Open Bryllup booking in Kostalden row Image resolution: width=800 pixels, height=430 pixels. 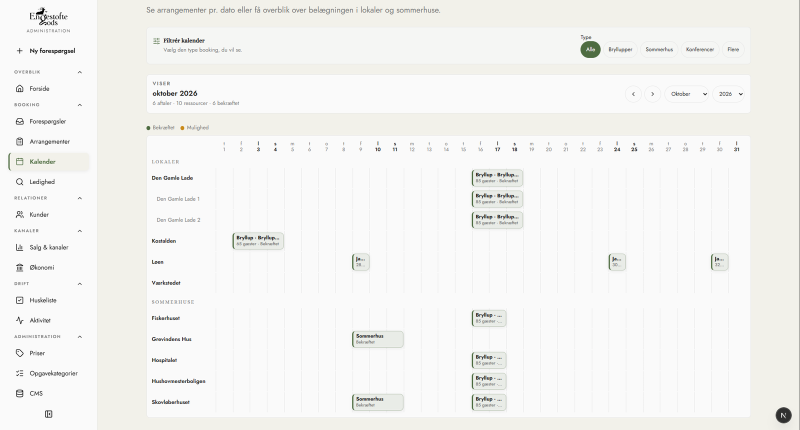click(x=258, y=241)
